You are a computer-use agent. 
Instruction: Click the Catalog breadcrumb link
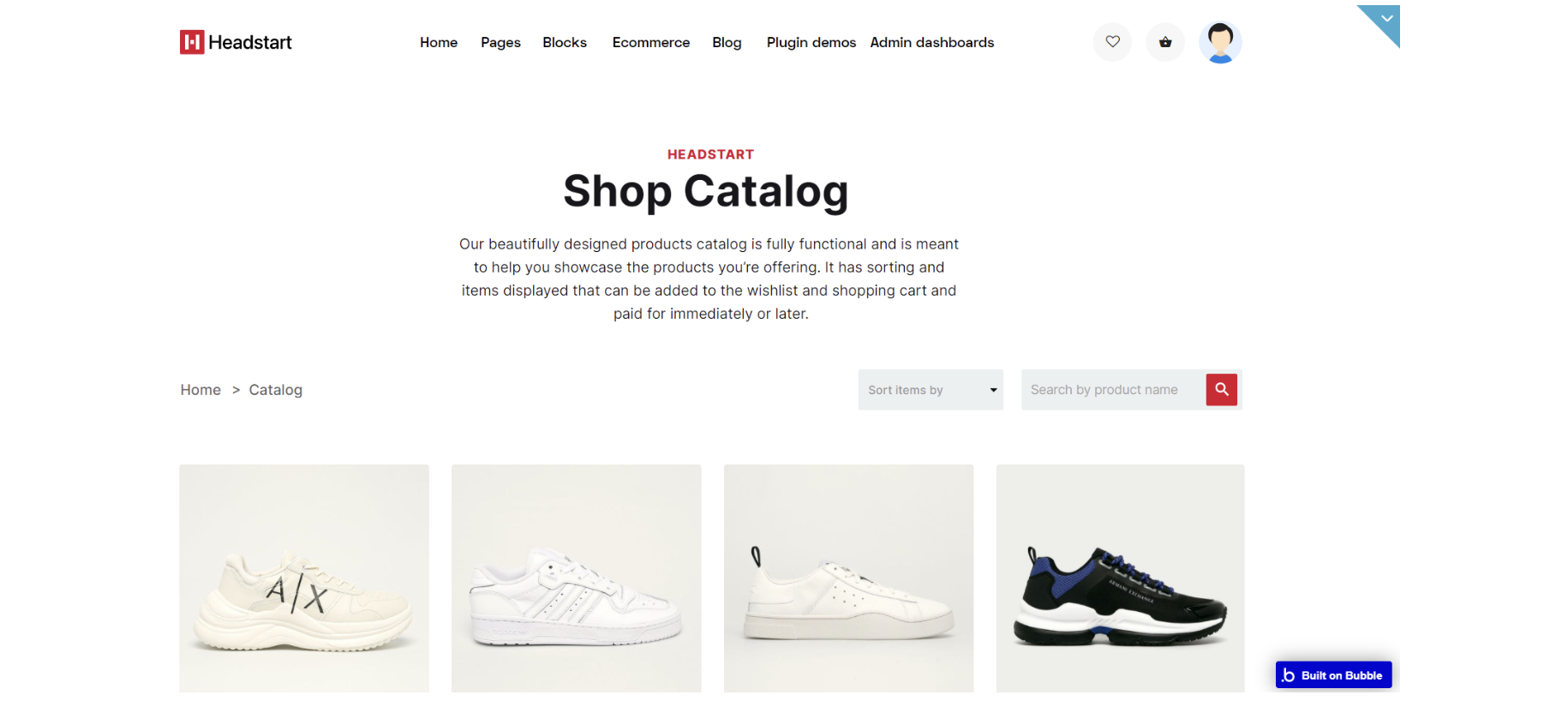click(276, 390)
